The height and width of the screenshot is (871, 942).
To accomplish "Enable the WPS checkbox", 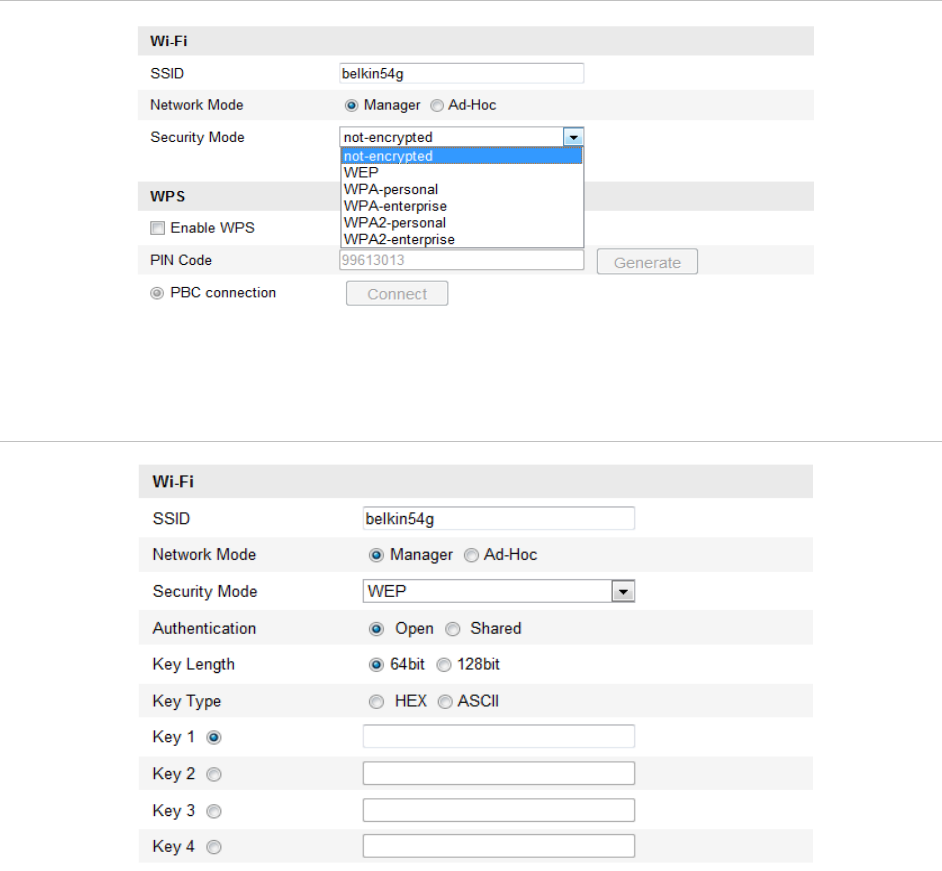I will [157, 228].
